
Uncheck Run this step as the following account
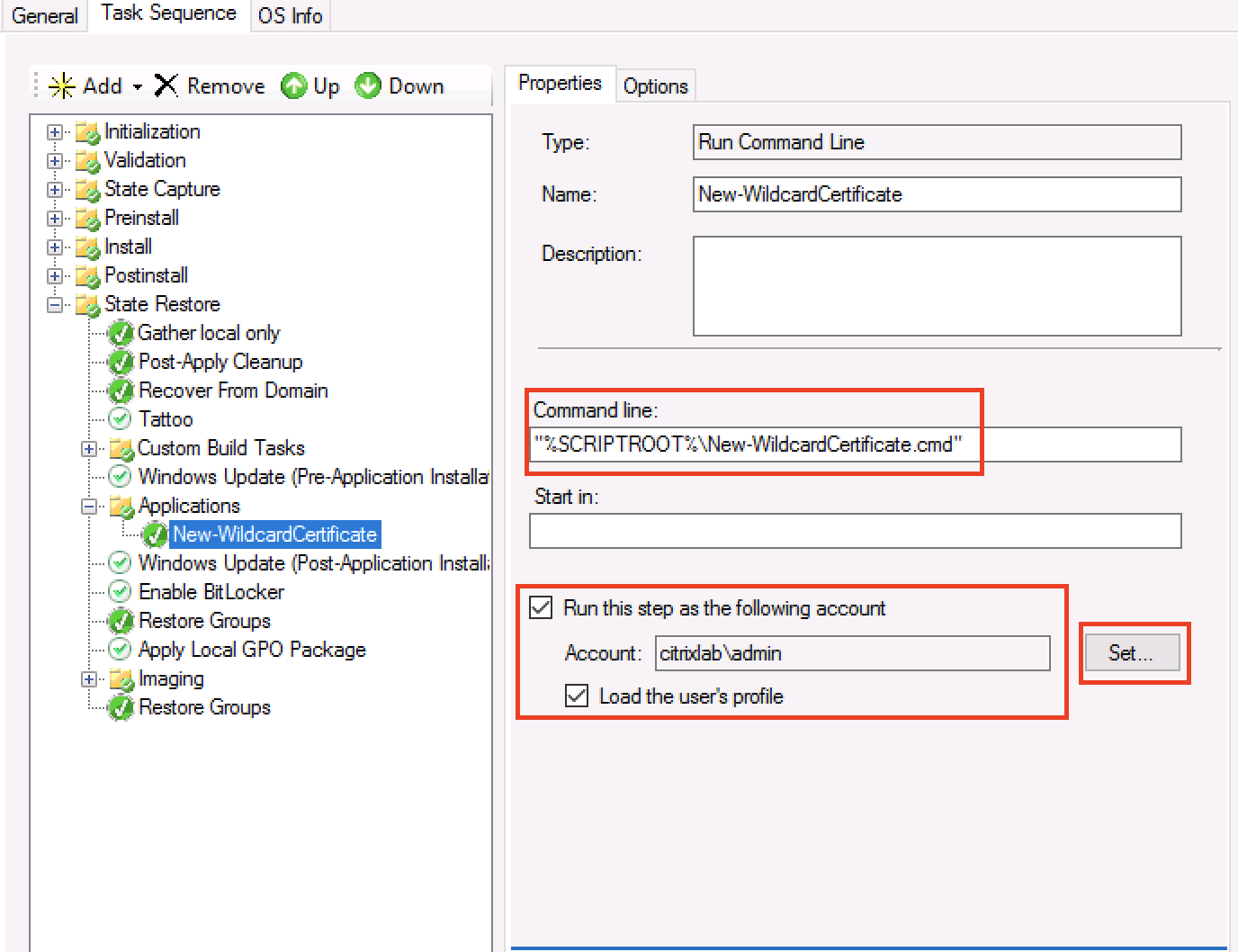point(541,608)
